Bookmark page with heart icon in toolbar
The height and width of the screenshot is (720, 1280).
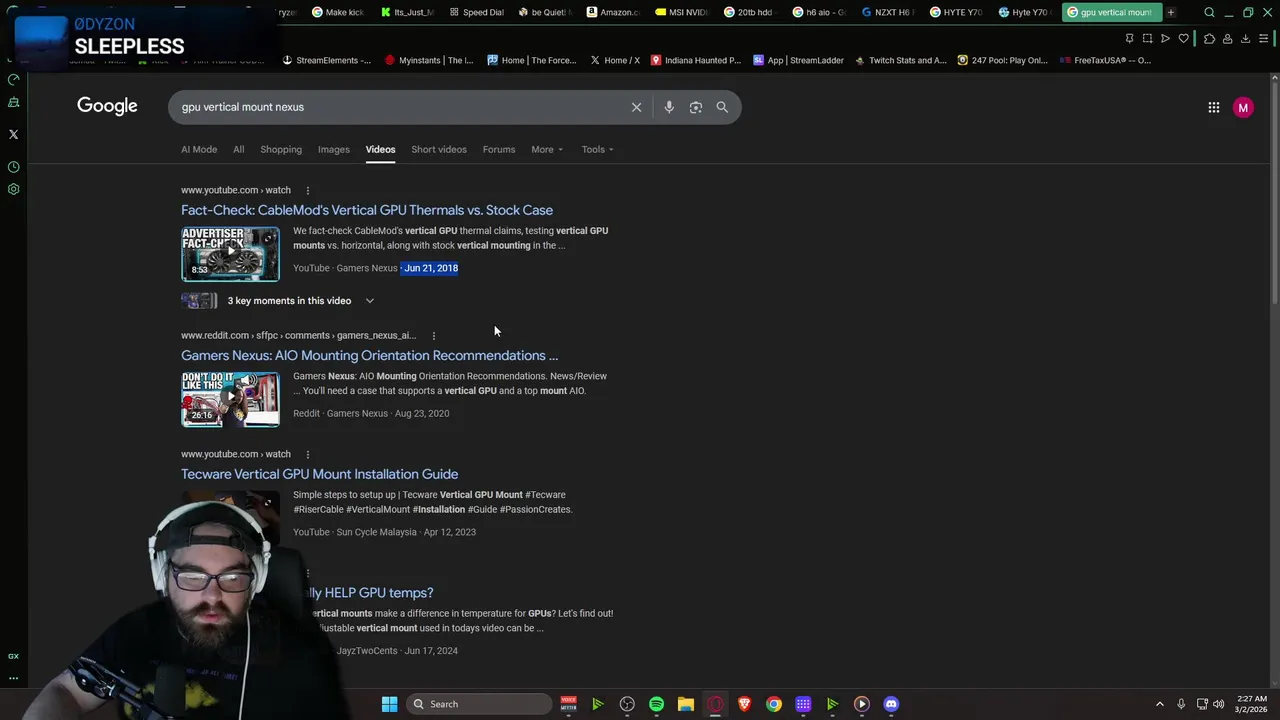(x=1184, y=38)
